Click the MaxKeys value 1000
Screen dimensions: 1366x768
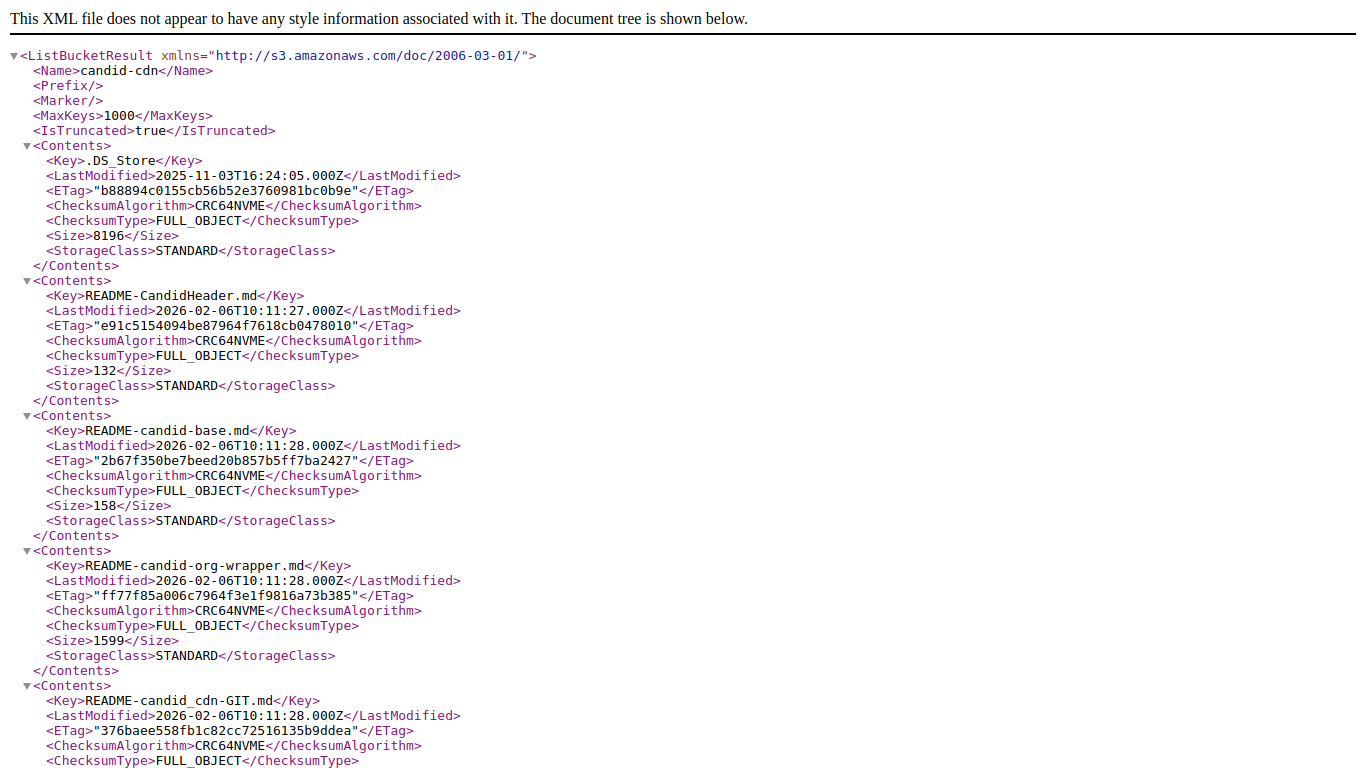click(x=119, y=116)
